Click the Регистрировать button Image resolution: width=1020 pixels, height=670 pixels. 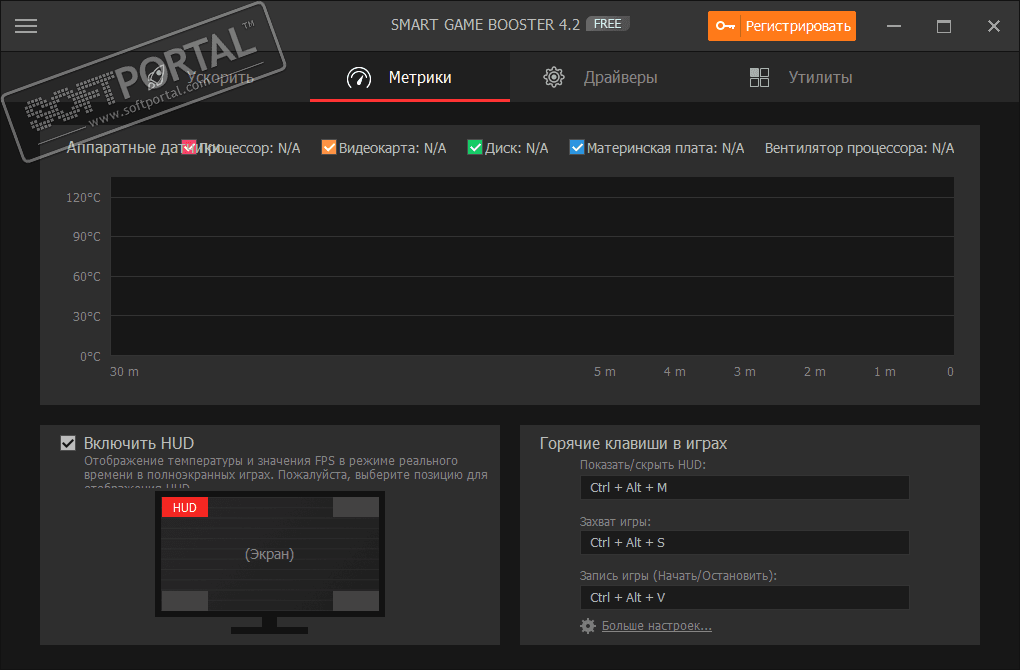781,26
